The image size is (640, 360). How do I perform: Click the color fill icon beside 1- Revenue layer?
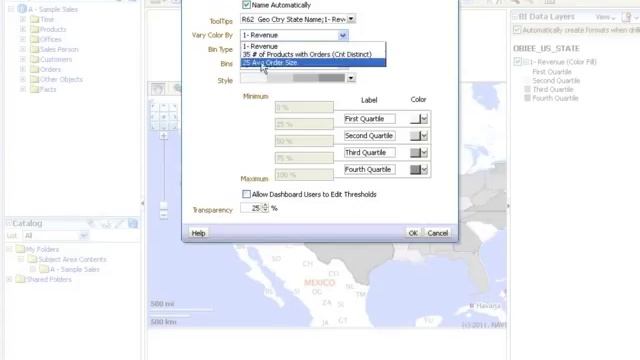[x=526, y=62]
